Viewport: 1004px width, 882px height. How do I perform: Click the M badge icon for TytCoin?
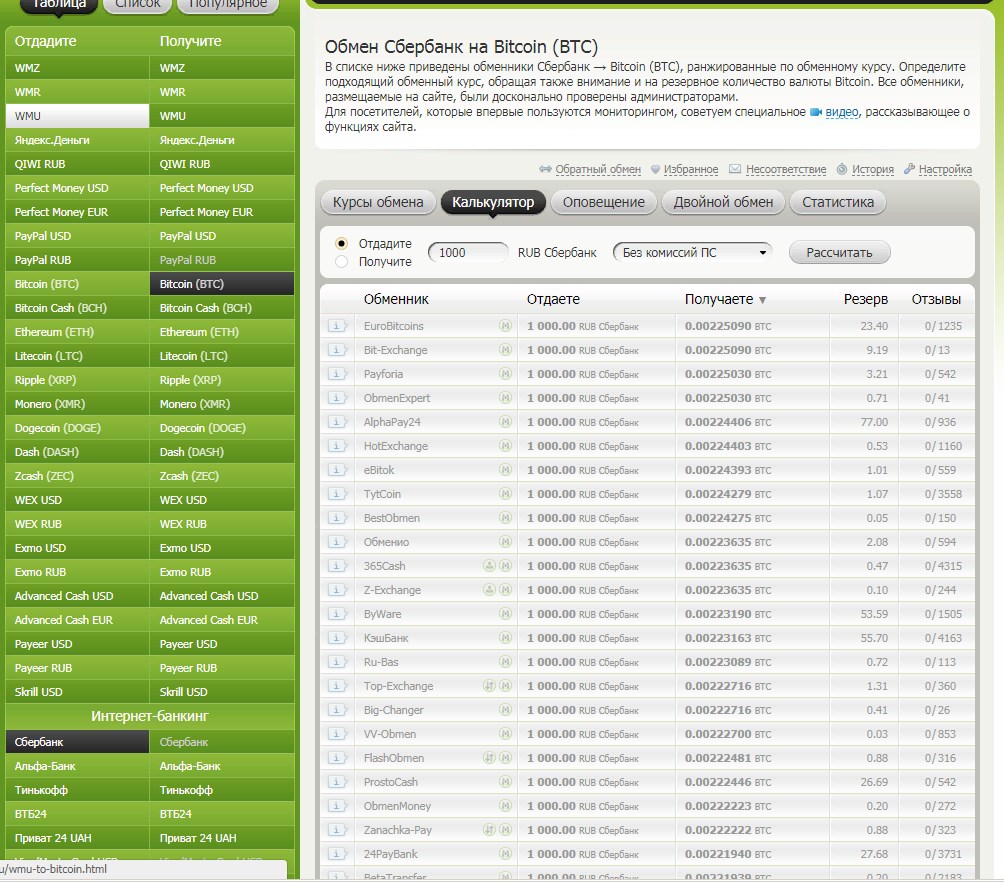point(505,494)
